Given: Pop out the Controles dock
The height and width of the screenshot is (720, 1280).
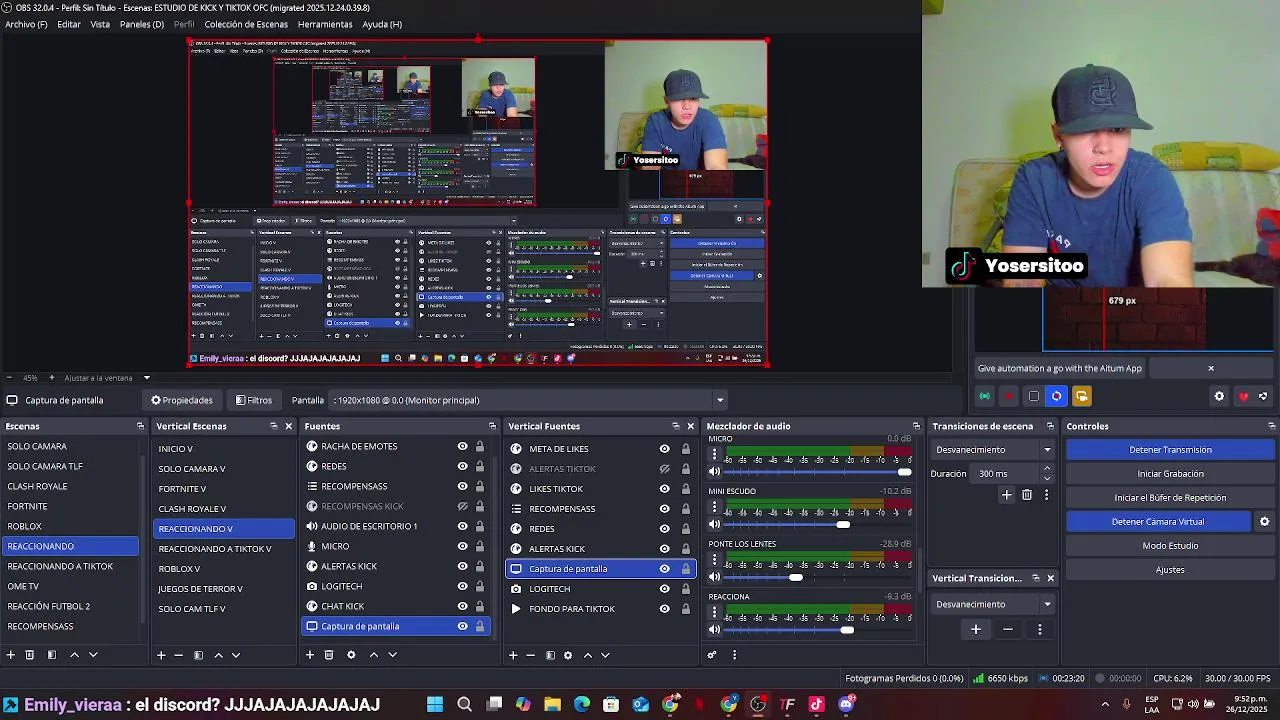Looking at the screenshot, I should pos(1271,426).
